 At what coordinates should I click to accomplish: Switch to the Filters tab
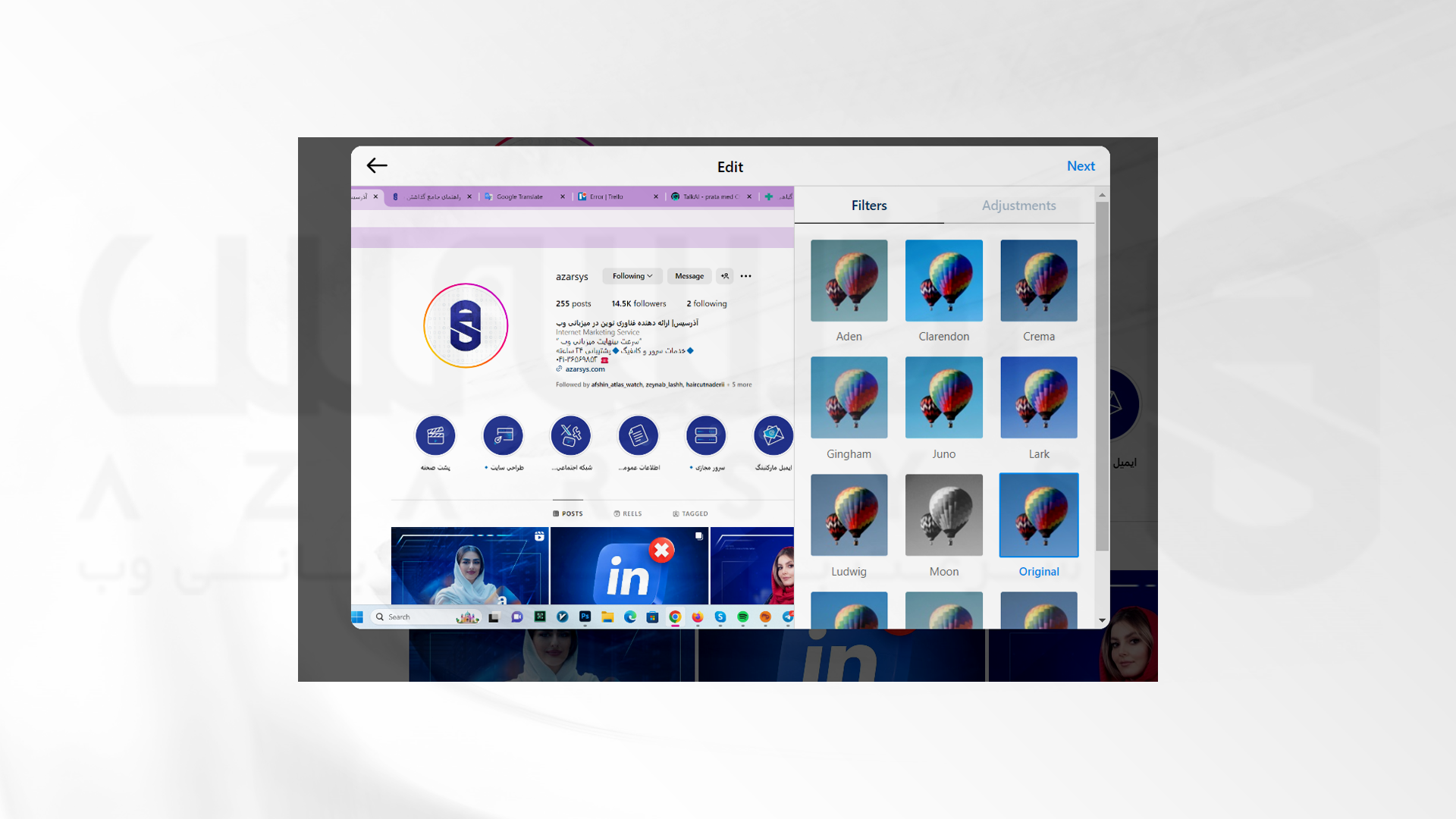[x=867, y=205]
